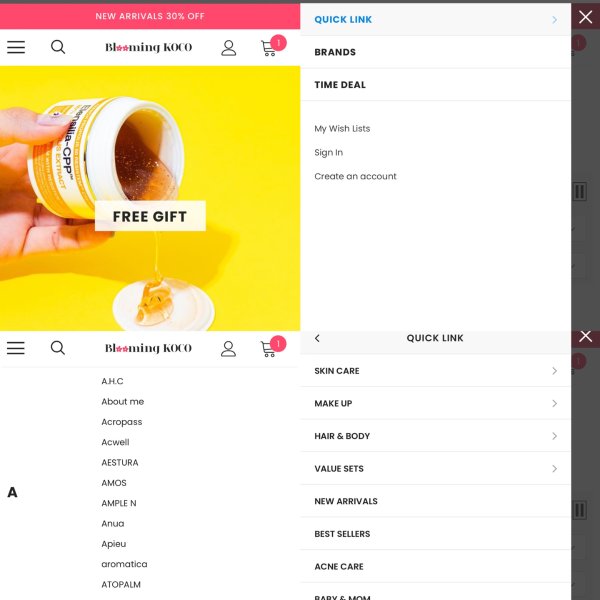
Task: Open hamburger menu below the pink promo banner
Action: click(x=16, y=47)
